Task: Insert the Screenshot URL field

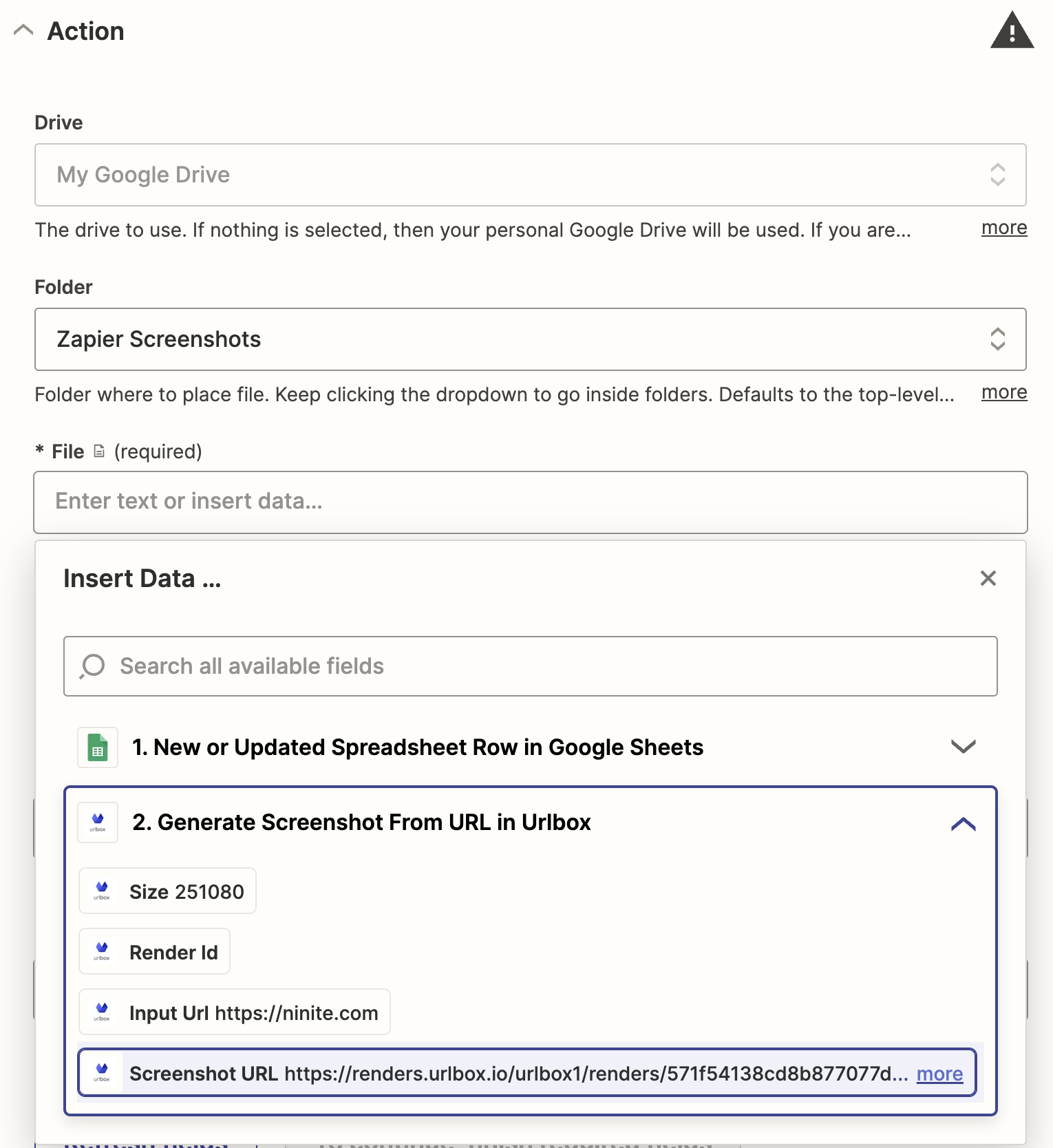Action: [x=509, y=1073]
